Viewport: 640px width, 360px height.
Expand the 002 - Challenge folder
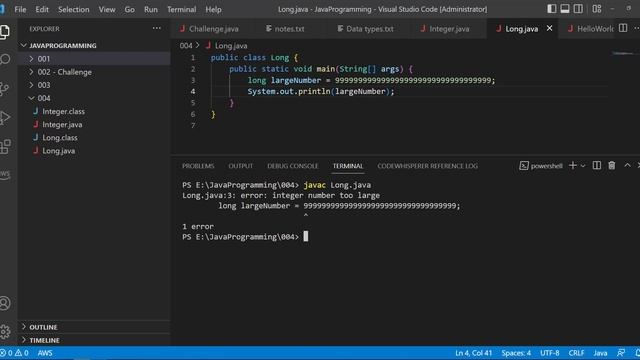[94, 72]
